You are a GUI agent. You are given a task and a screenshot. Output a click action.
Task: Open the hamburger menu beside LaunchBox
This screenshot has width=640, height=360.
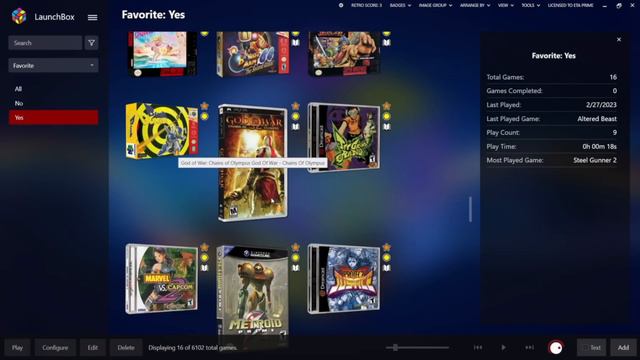(x=93, y=17)
